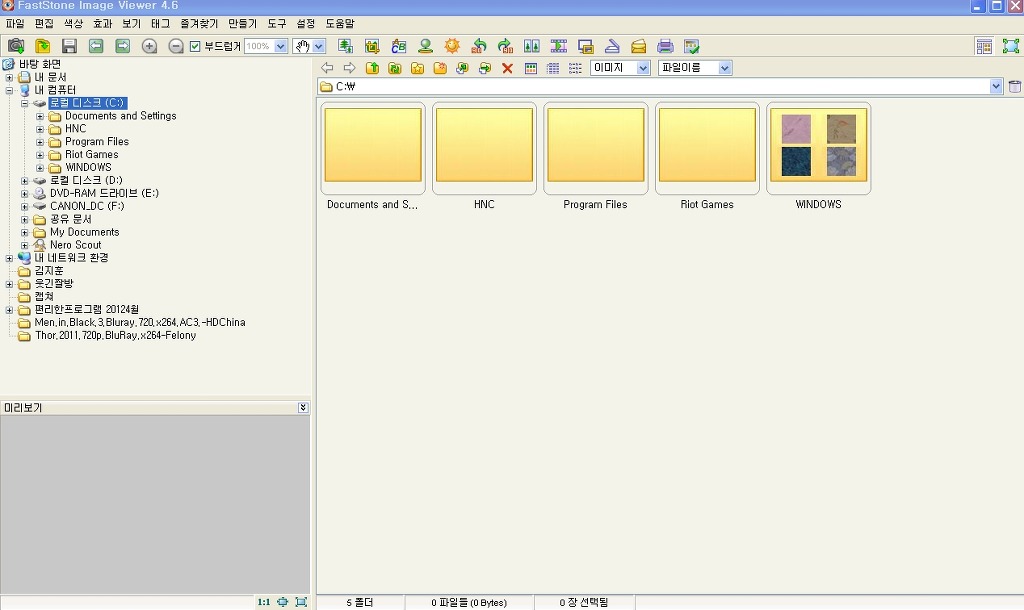
Task: Click the red X delete icon
Action: (x=507, y=68)
